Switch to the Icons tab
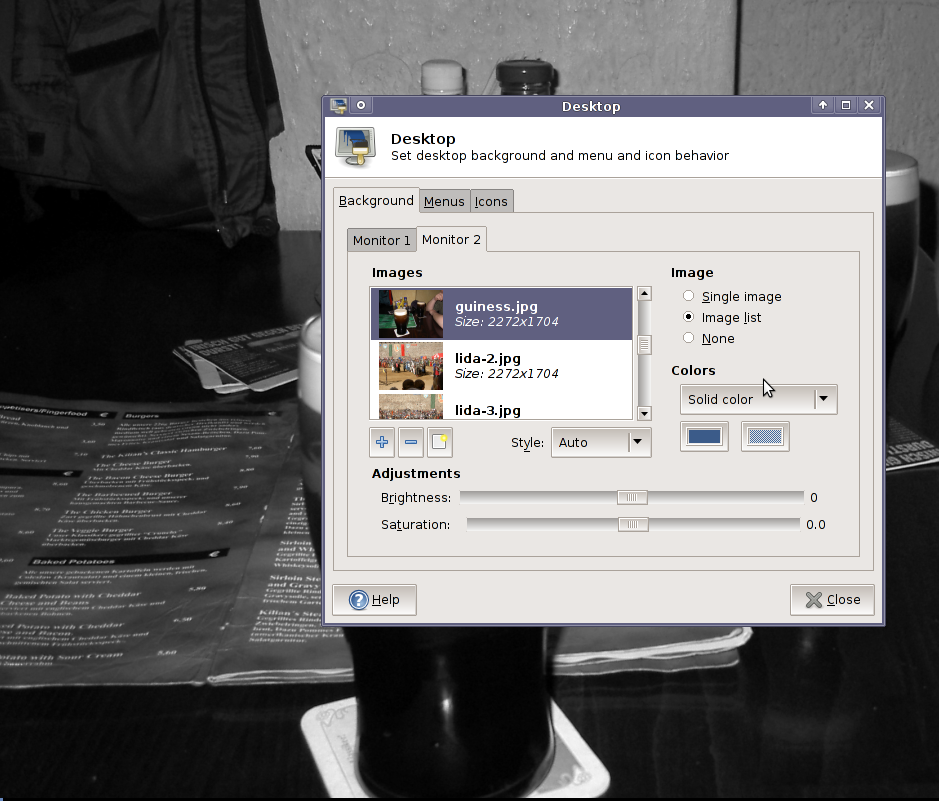 click(x=491, y=201)
